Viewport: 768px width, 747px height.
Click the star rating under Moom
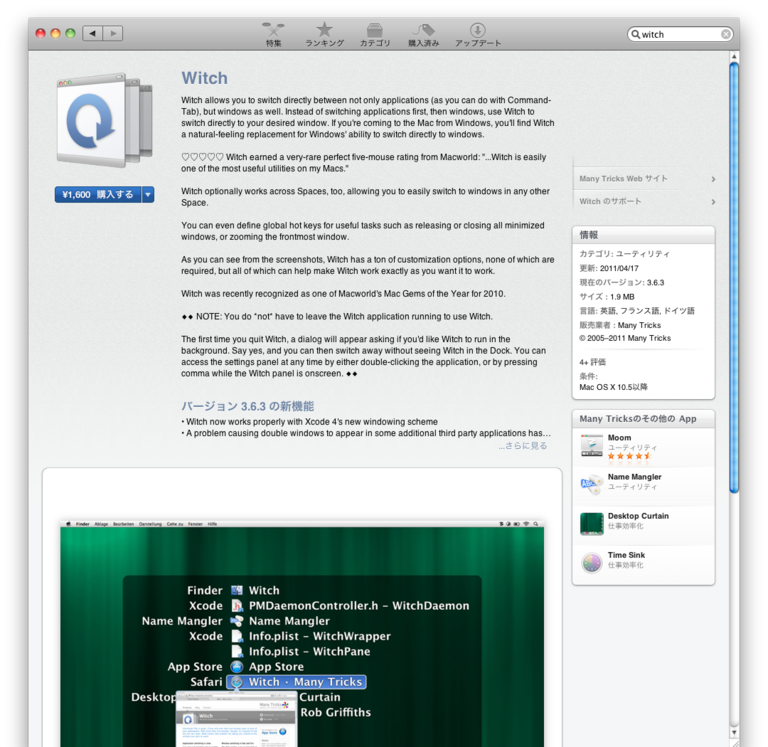pyautogui.click(x=629, y=456)
